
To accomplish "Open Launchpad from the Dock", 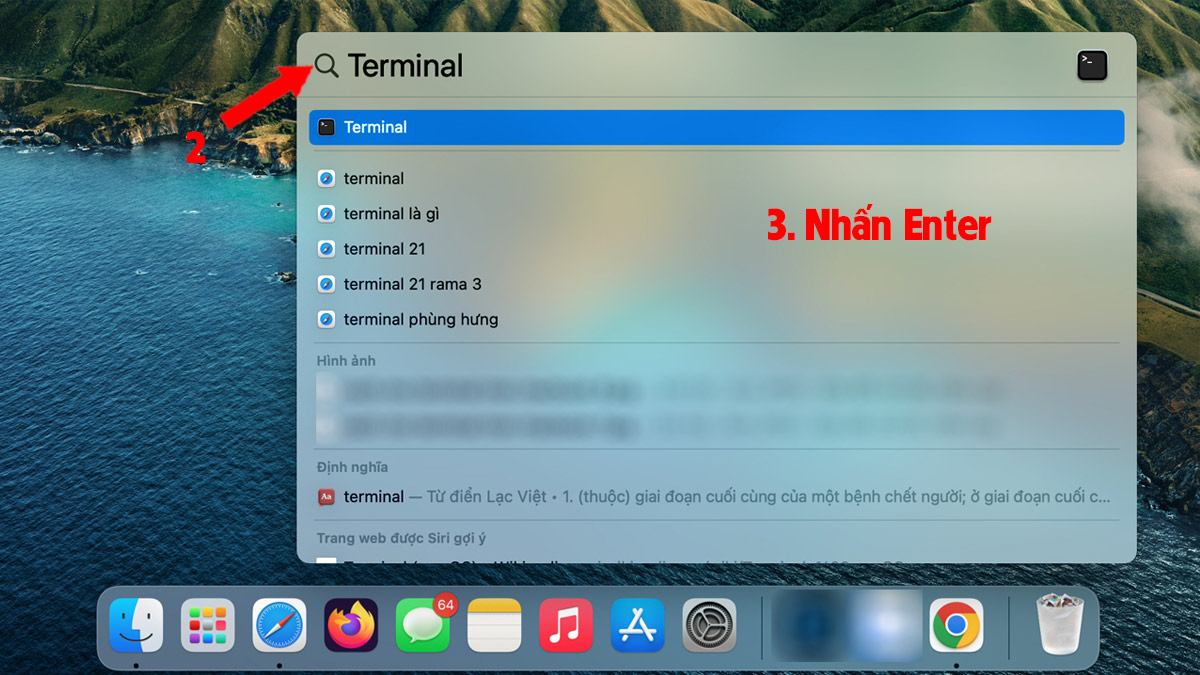I will click(207, 627).
